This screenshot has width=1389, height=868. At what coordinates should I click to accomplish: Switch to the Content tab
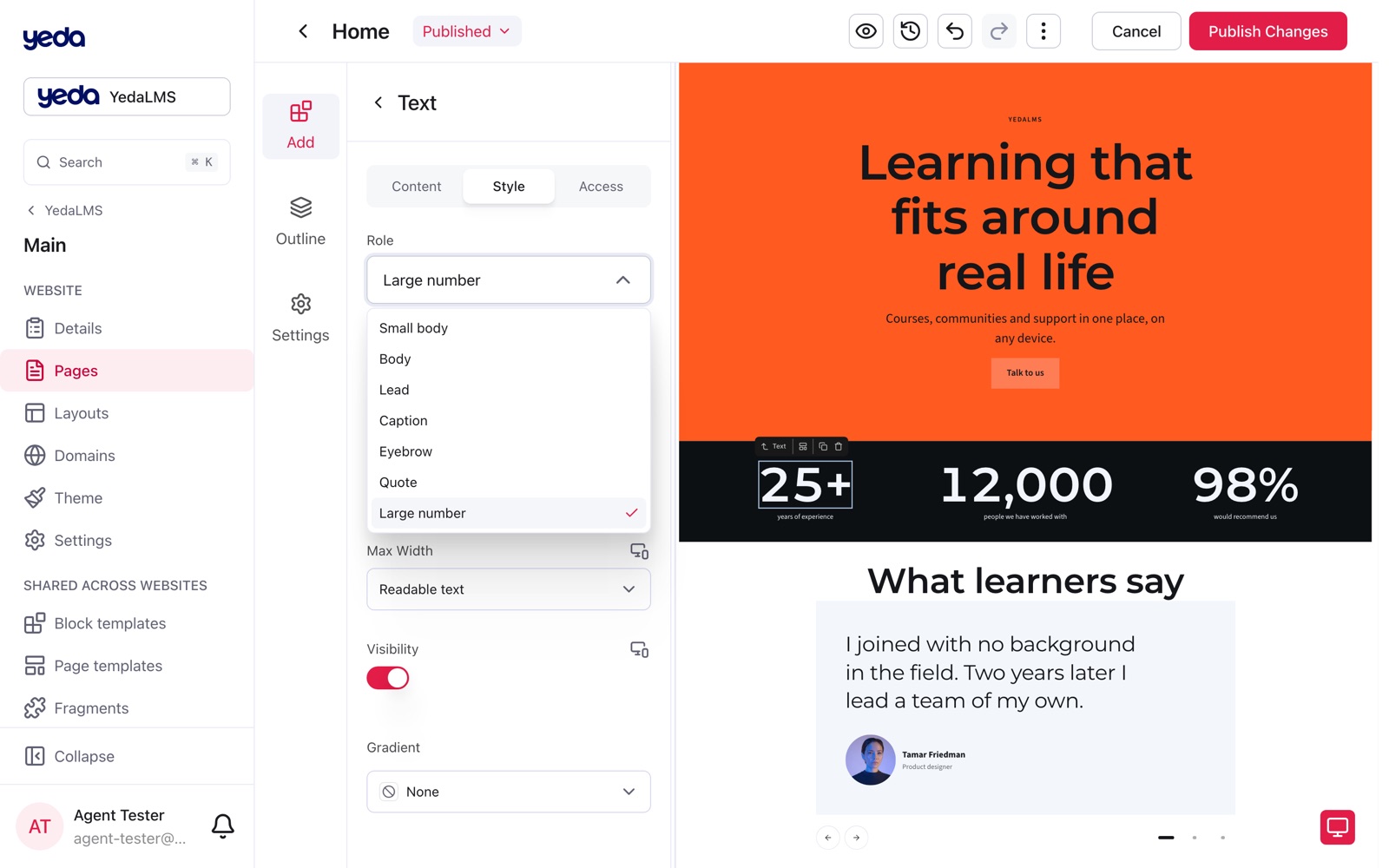click(417, 187)
